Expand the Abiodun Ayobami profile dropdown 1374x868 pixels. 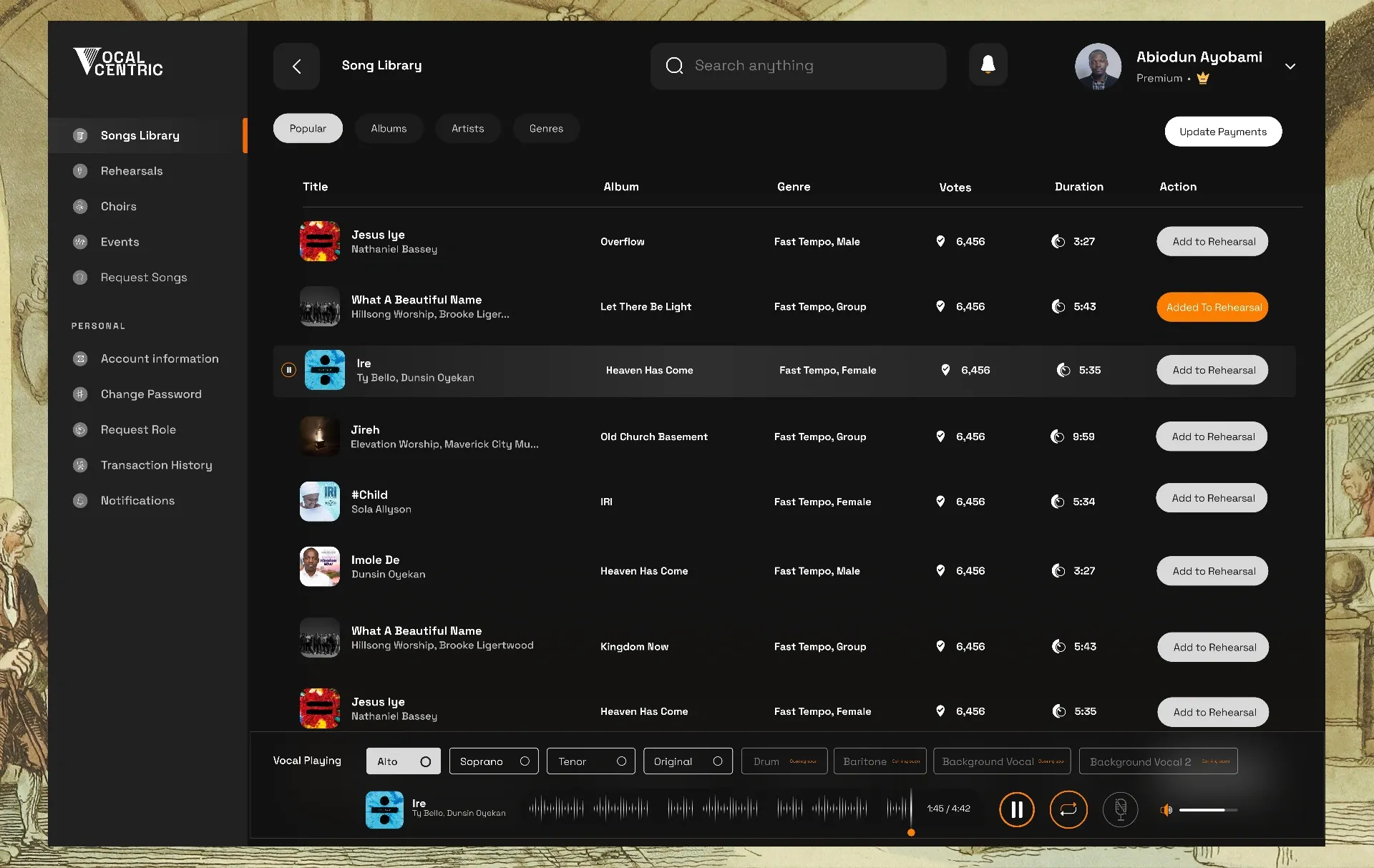(x=1290, y=67)
